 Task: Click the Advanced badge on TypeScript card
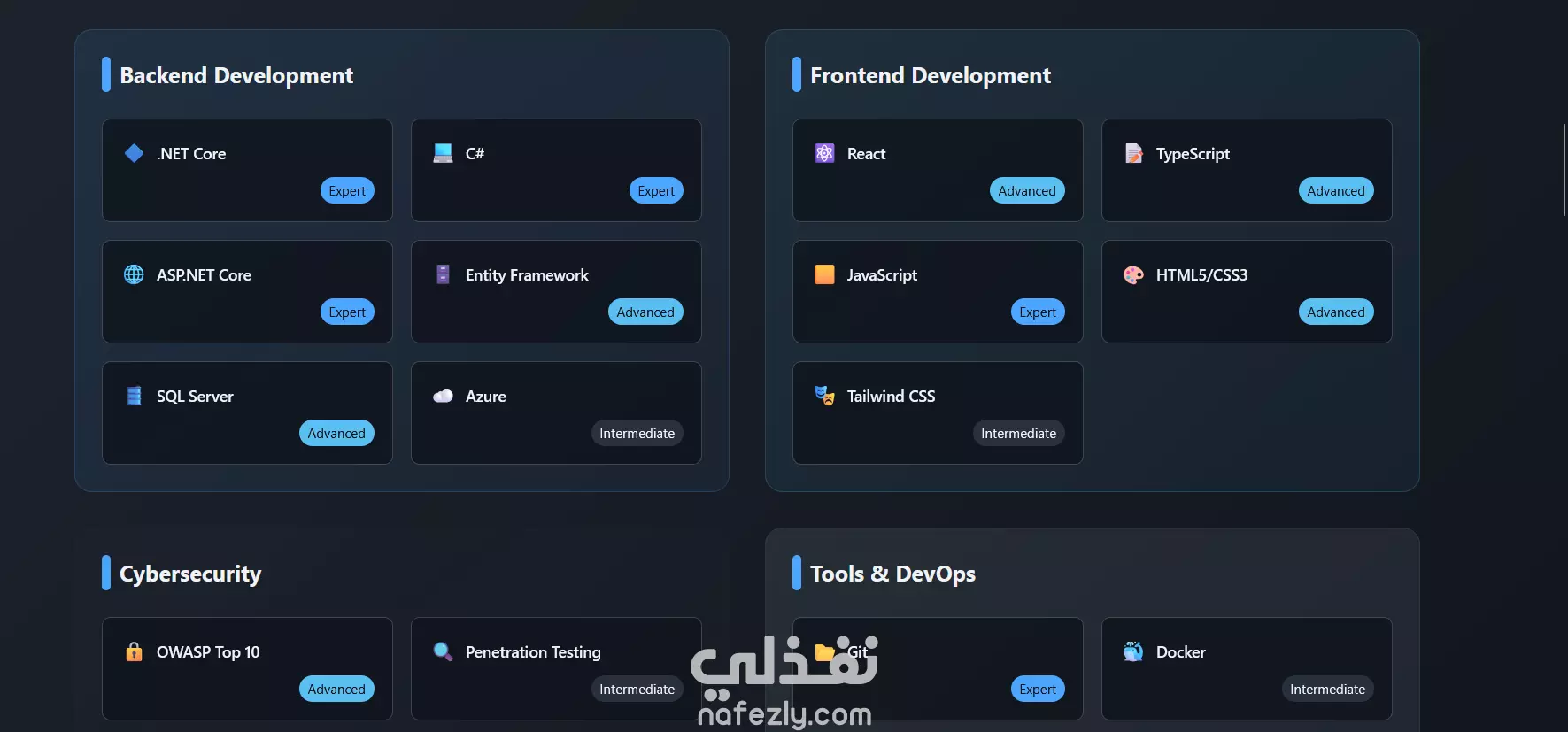pos(1336,190)
